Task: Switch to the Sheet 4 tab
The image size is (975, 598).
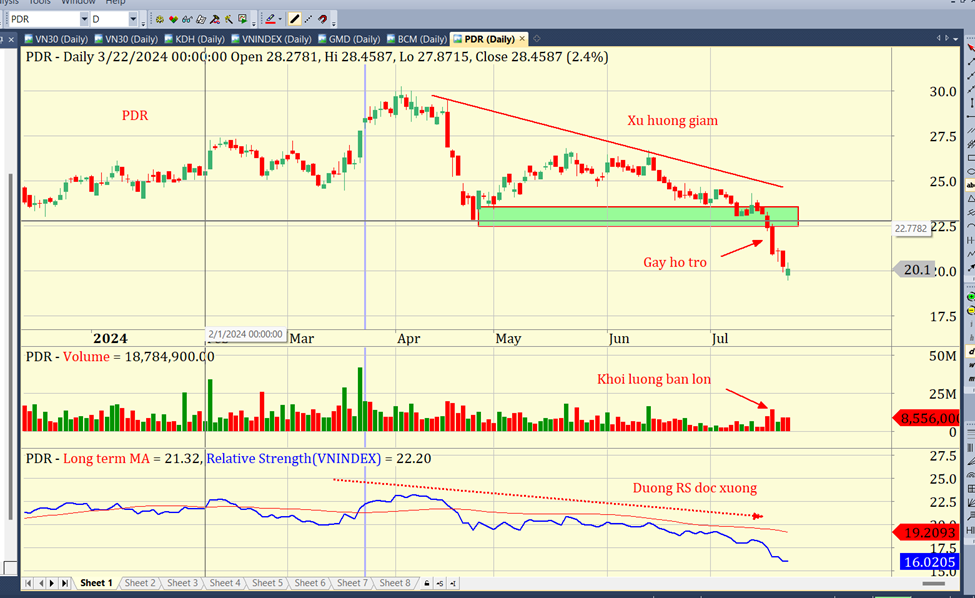Action: [224, 583]
